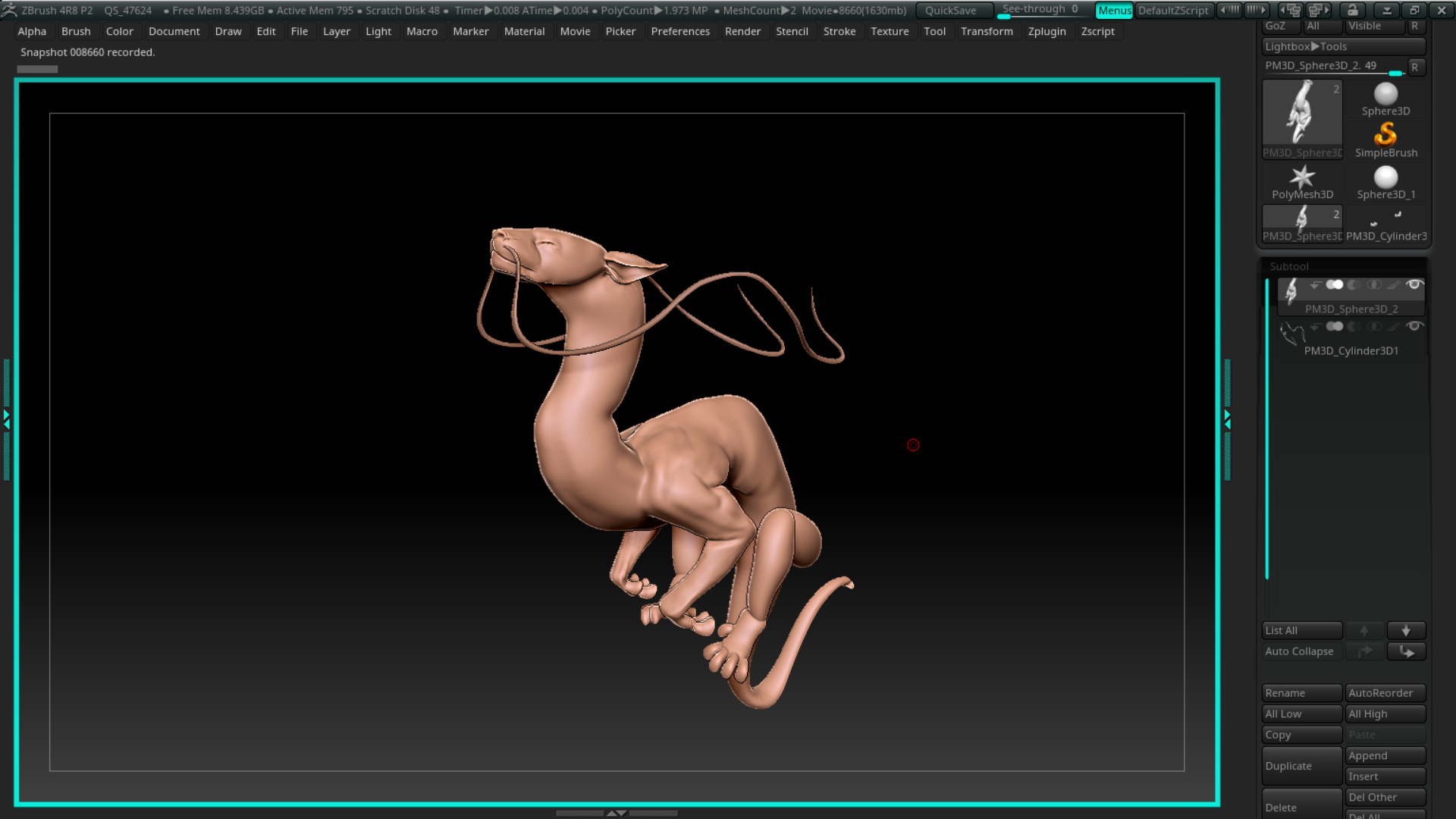Screen dimensions: 1456x819
Task: Set intersection boolean mode on PM3D_Cylinder3D1
Action: tap(1374, 327)
